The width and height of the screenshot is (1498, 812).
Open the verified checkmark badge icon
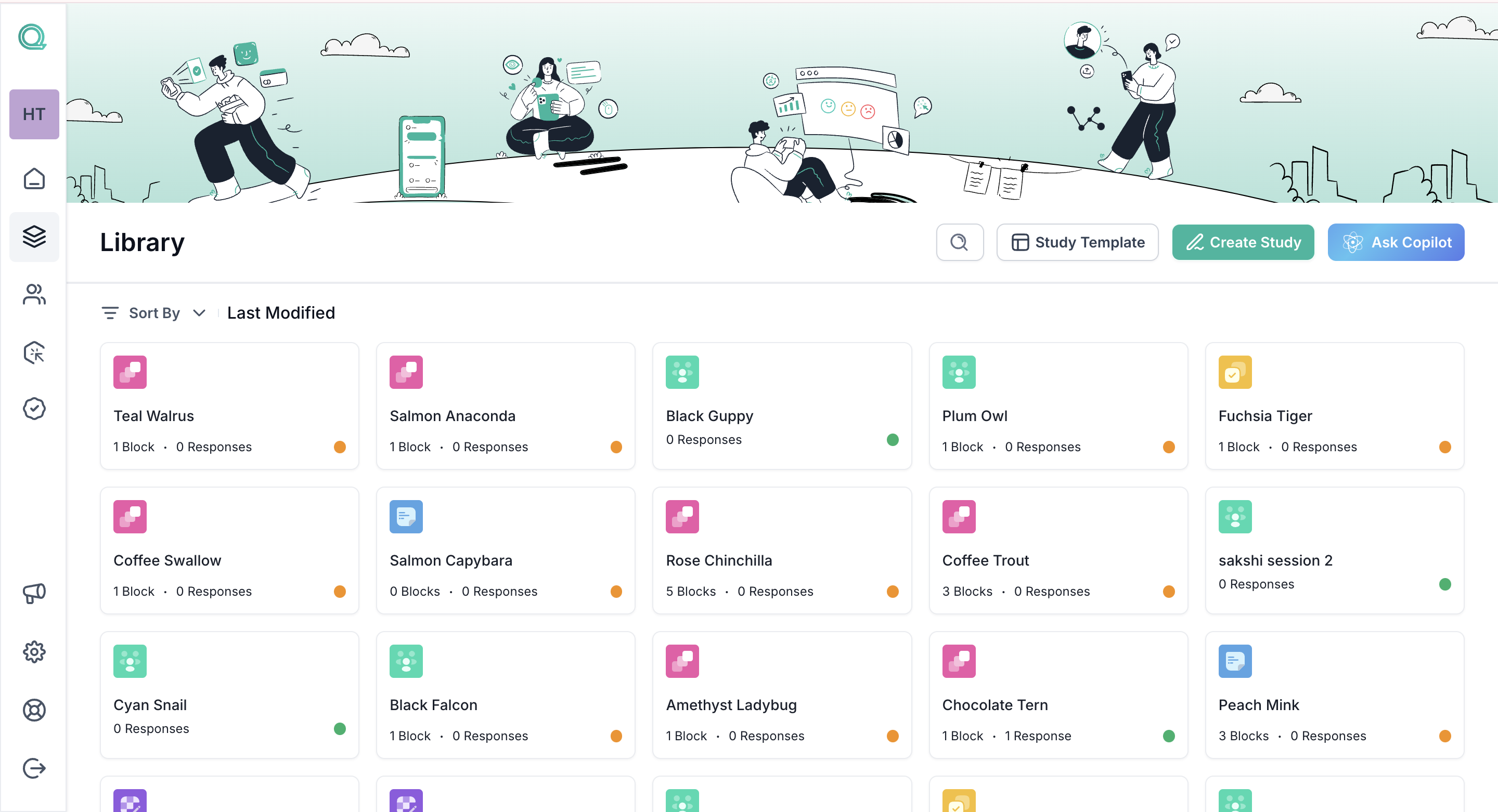pos(34,409)
